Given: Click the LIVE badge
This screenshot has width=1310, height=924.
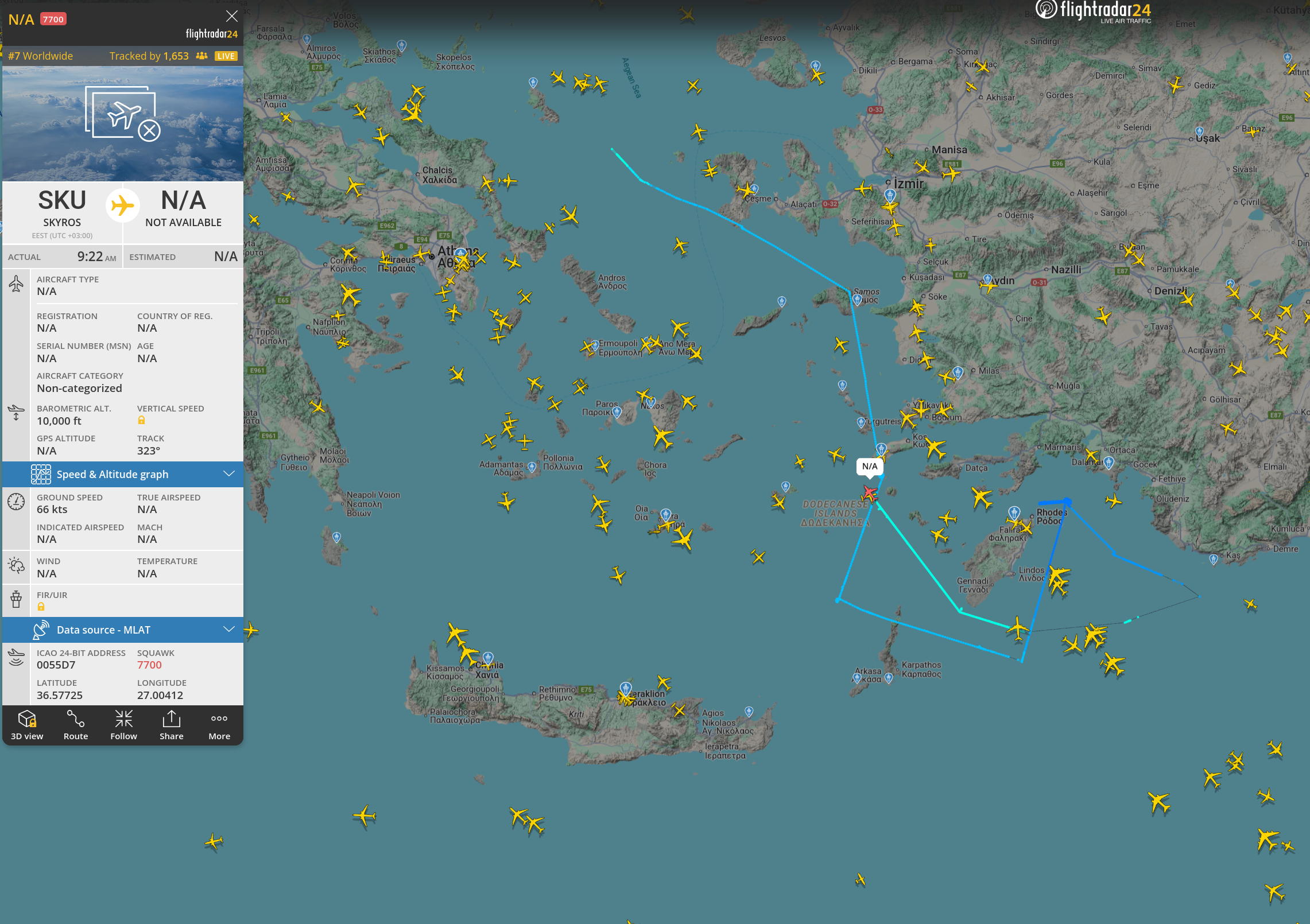Looking at the screenshot, I should pyautogui.click(x=226, y=56).
